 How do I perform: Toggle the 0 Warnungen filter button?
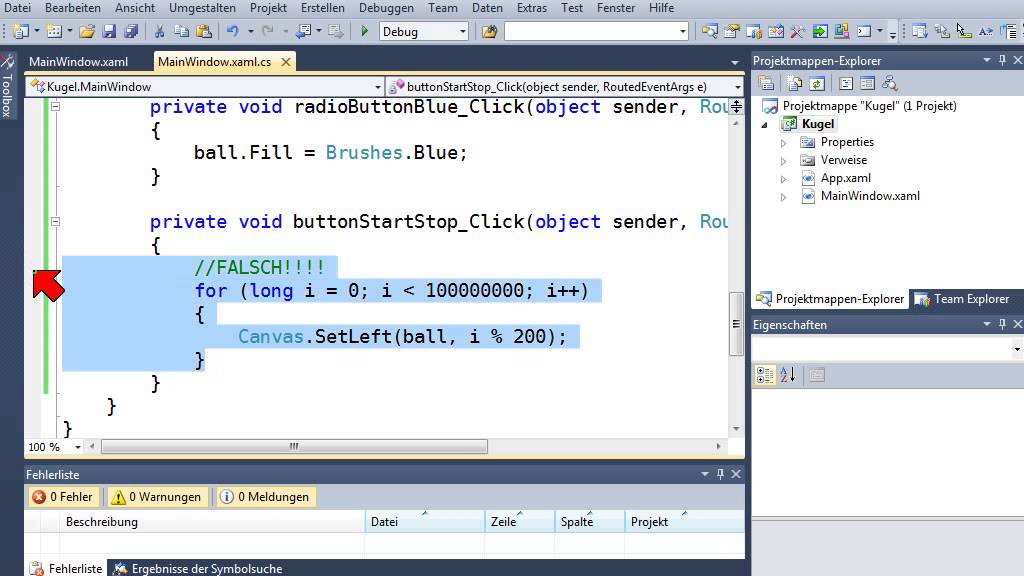click(x=157, y=497)
